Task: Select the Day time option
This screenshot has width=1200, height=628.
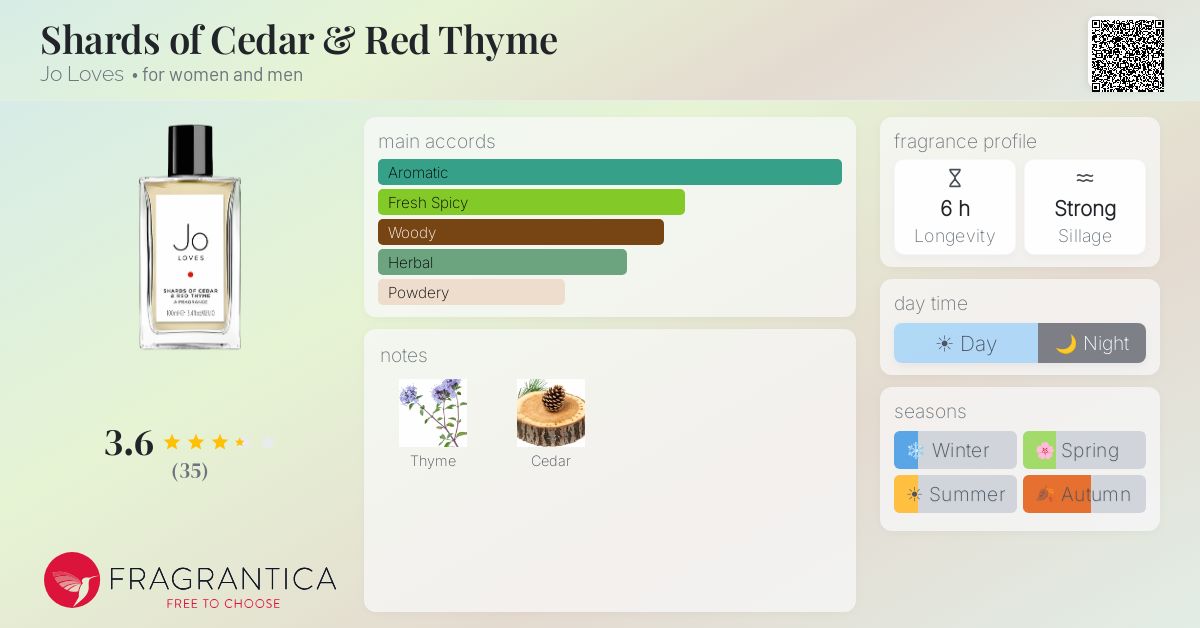Action: coord(966,343)
